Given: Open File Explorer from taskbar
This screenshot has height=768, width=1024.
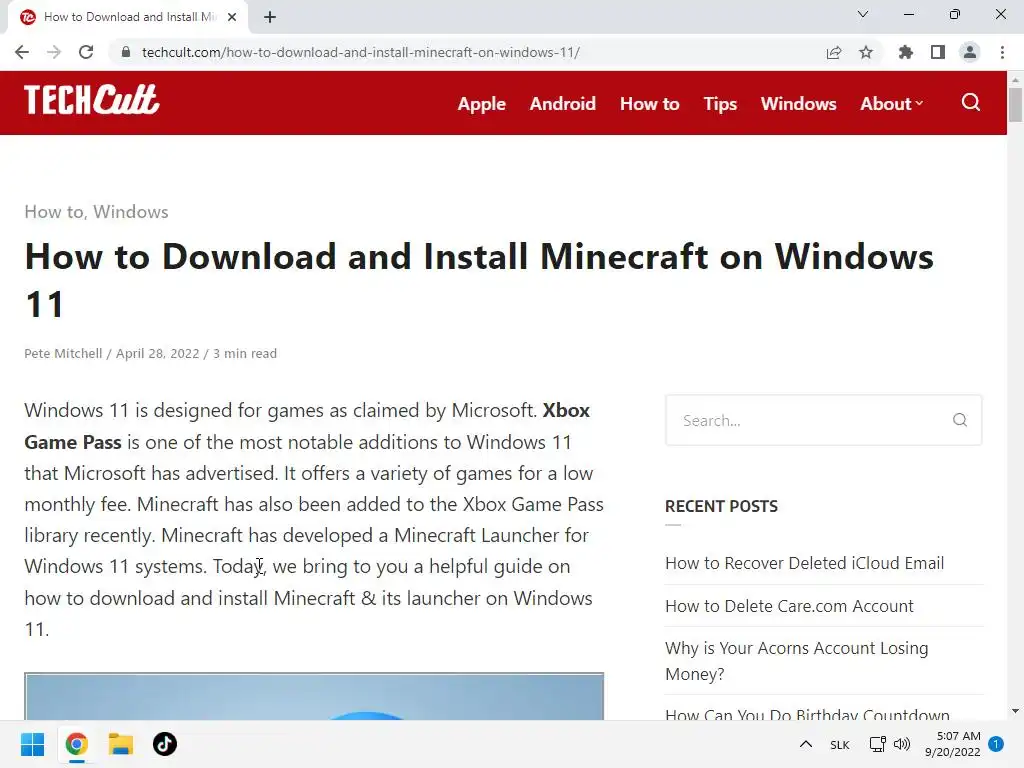Looking at the screenshot, I should [x=121, y=744].
